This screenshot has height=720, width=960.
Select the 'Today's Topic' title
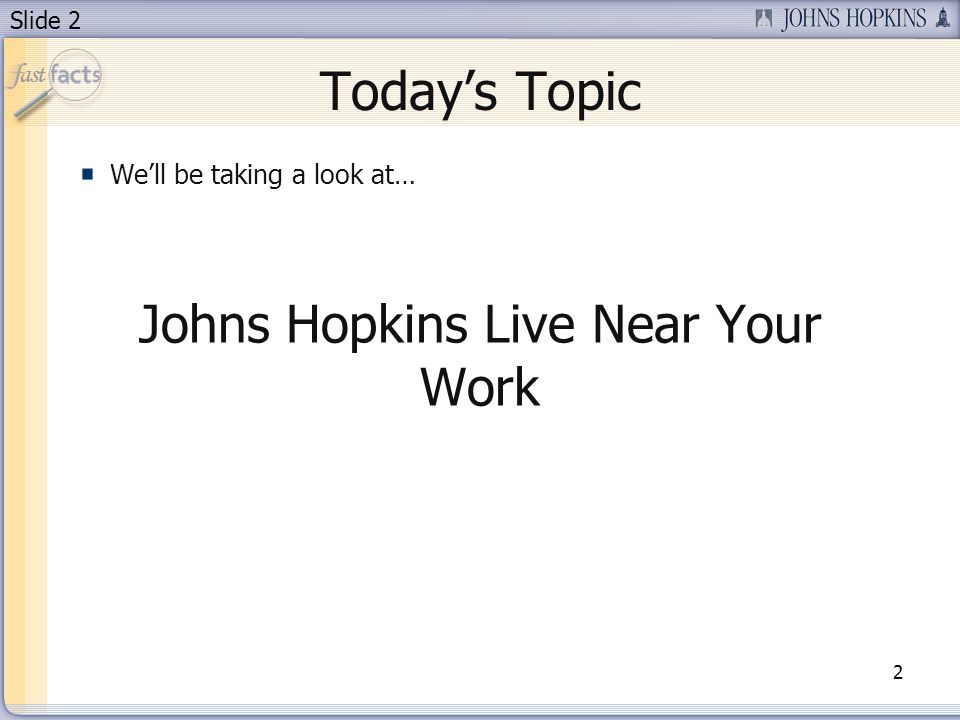(x=481, y=92)
